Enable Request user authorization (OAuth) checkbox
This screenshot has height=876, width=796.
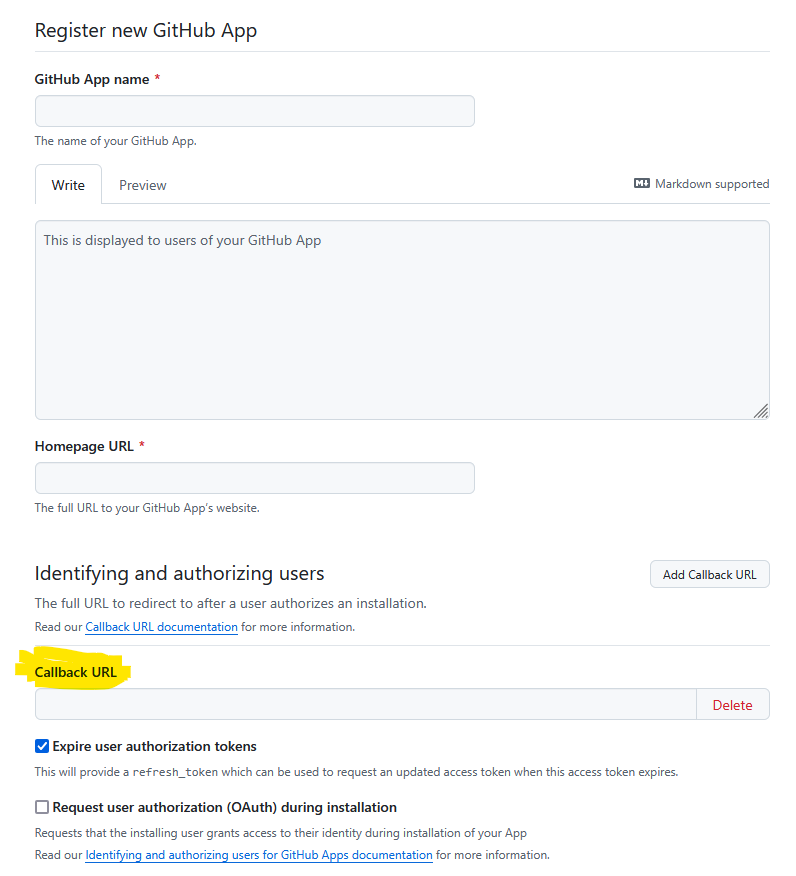pyautogui.click(x=42, y=807)
